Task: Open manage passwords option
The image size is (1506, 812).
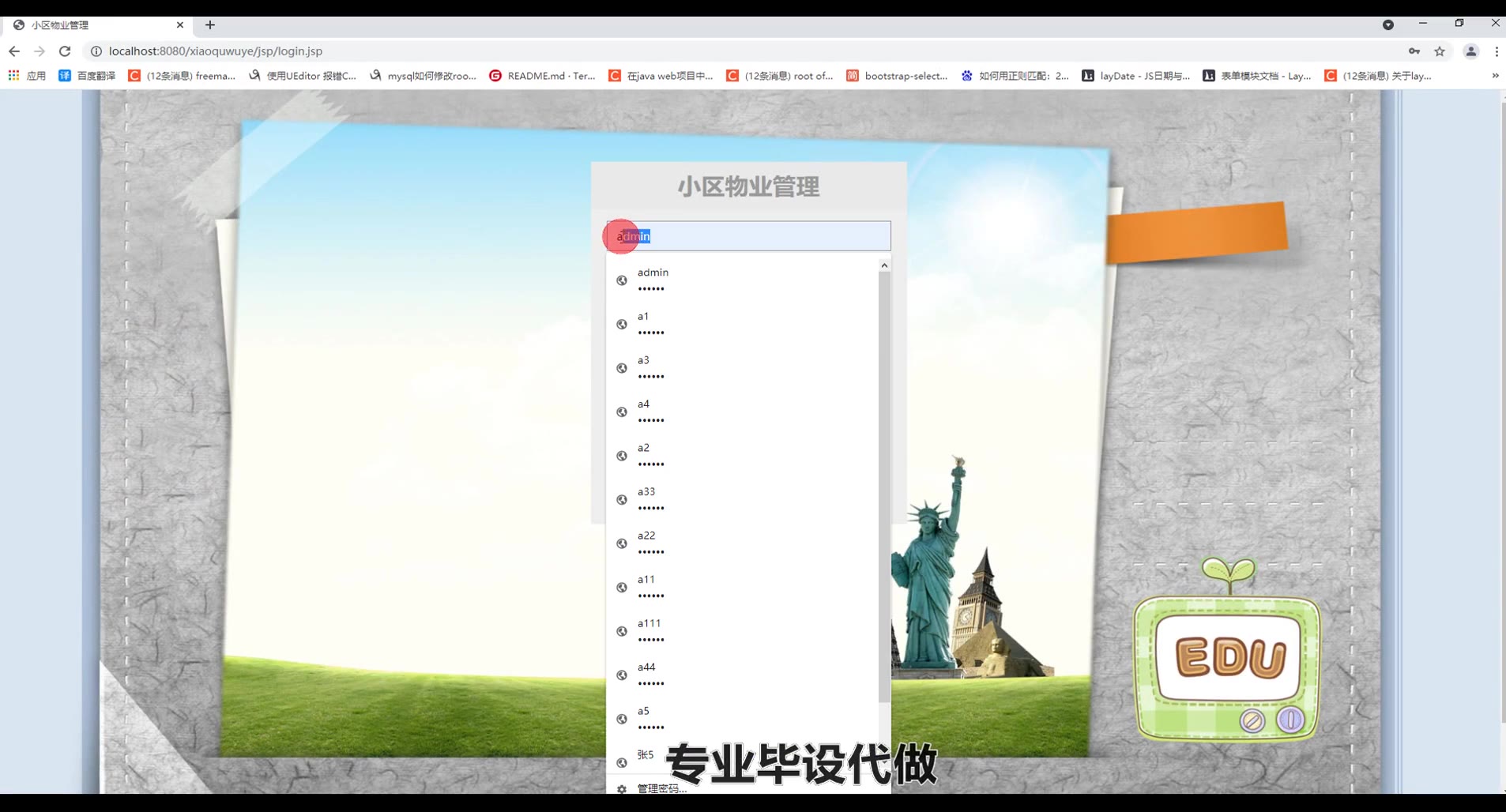Action: point(661,788)
